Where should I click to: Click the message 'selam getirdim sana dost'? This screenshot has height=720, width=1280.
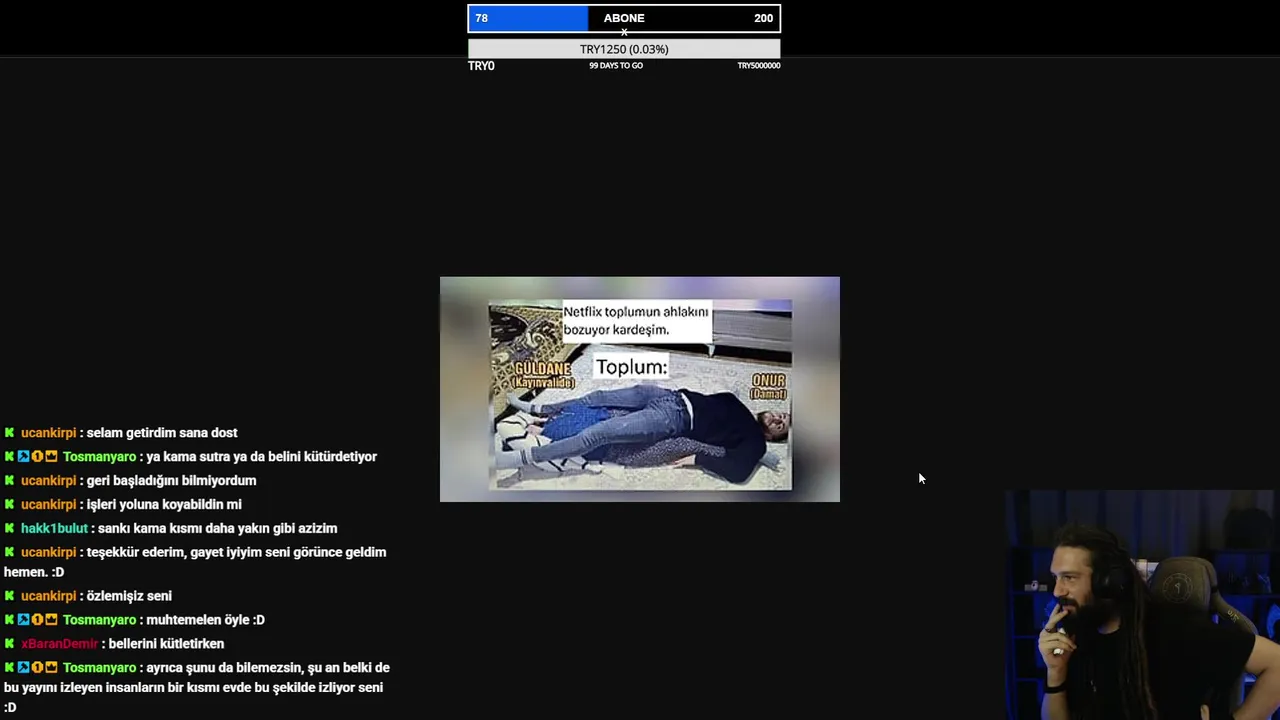162,433
